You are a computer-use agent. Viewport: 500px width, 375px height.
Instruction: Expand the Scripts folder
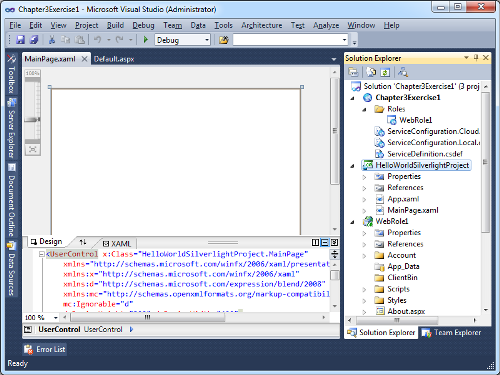364,290
